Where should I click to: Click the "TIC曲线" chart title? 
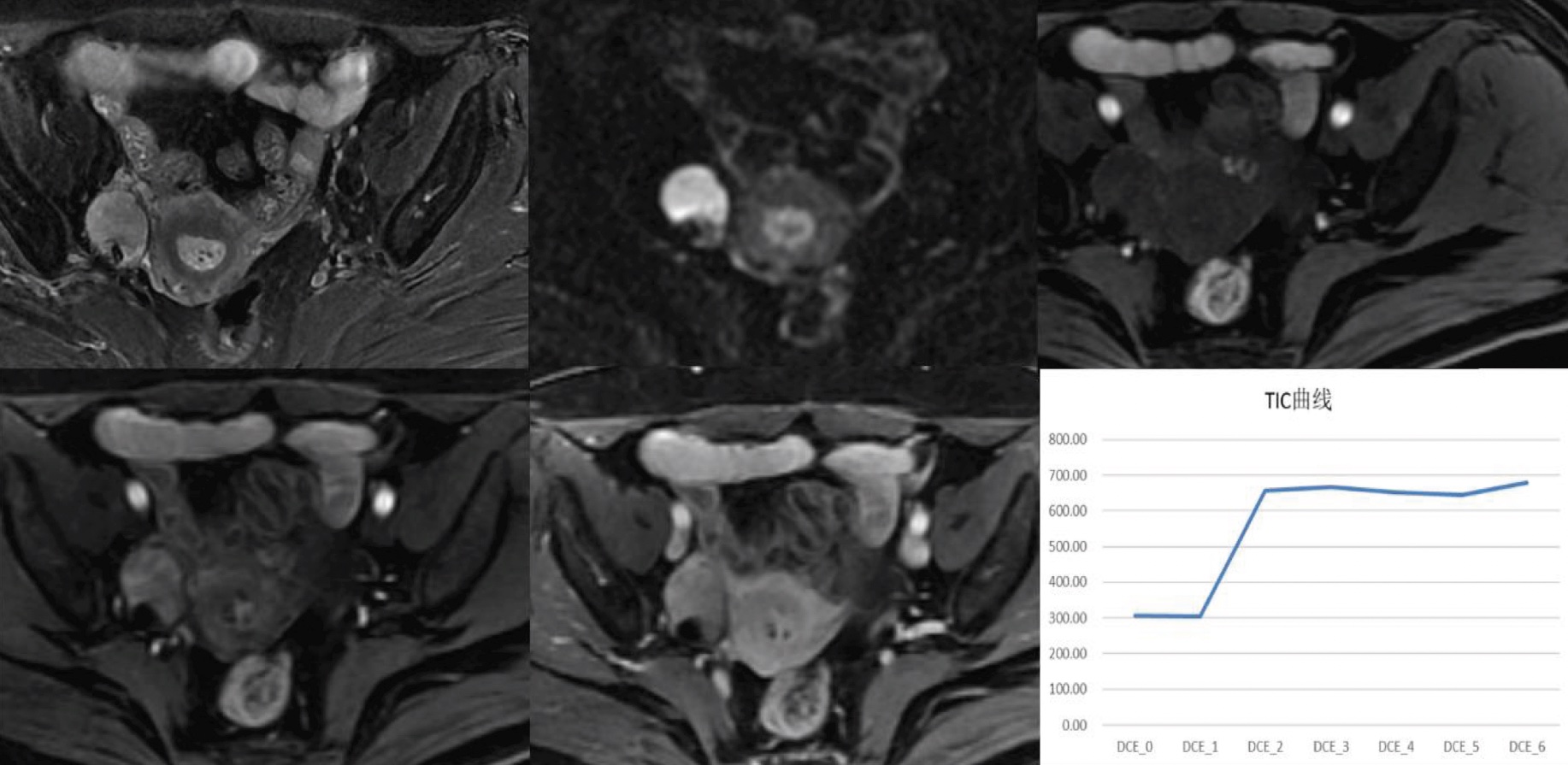click(1298, 400)
